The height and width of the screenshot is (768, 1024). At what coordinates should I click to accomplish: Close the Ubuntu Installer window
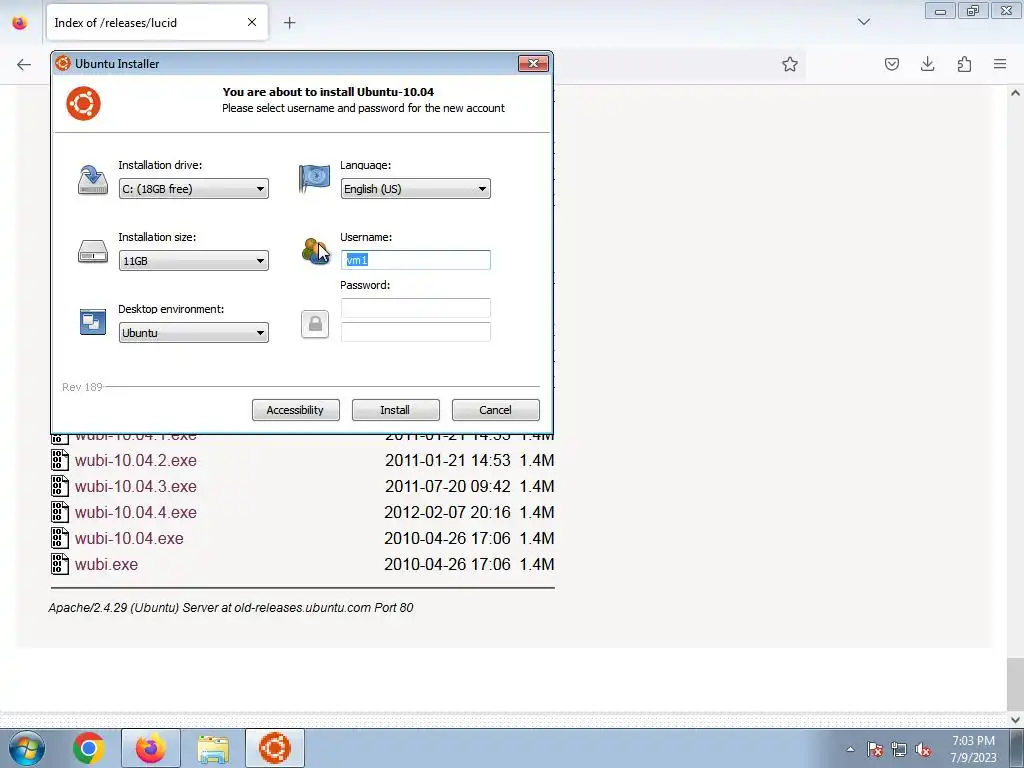533,63
